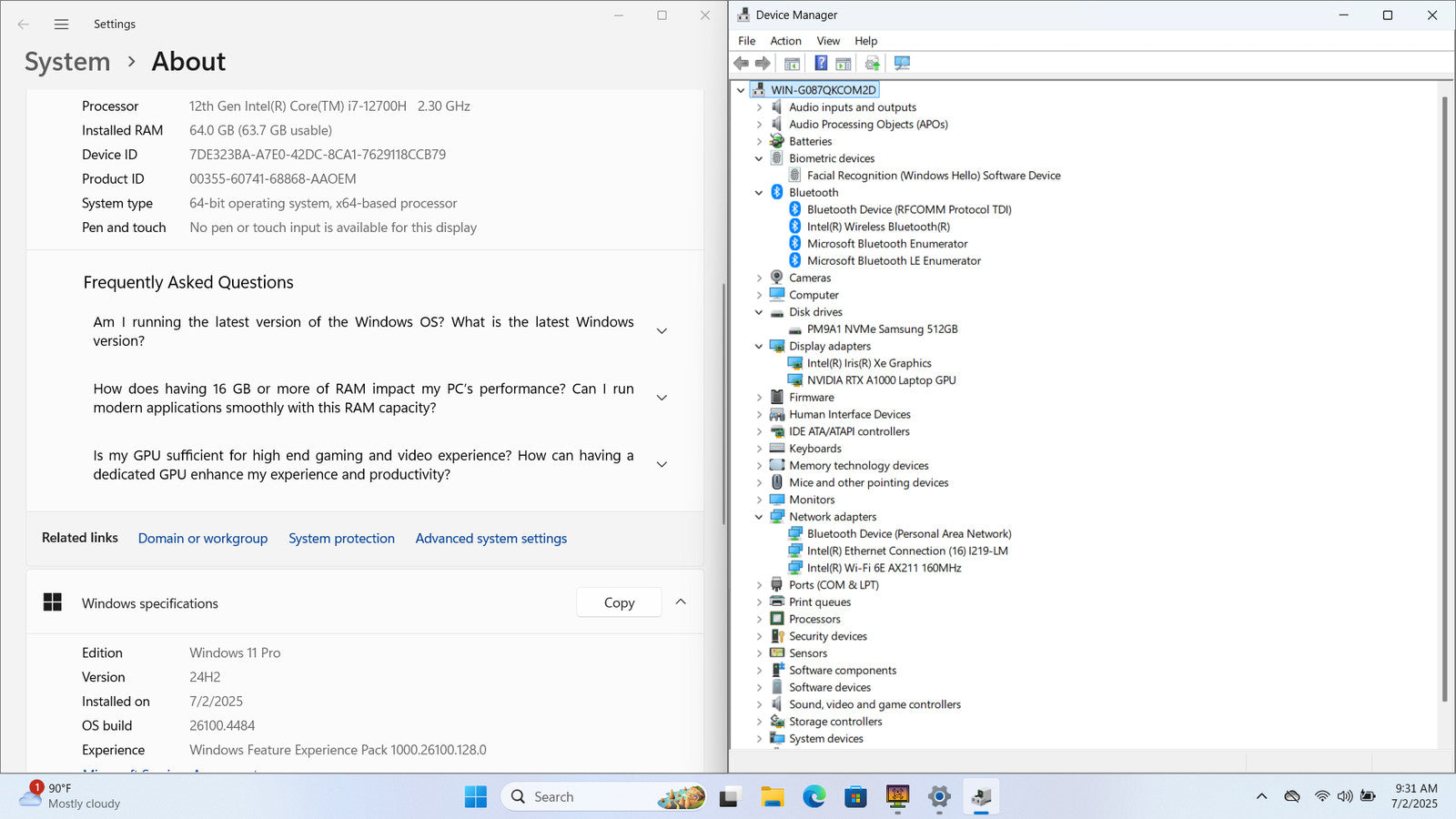Click Show/Hide Console Tree toolbar icon
This screenshot has height=819, width=1456.
(792, 63)
